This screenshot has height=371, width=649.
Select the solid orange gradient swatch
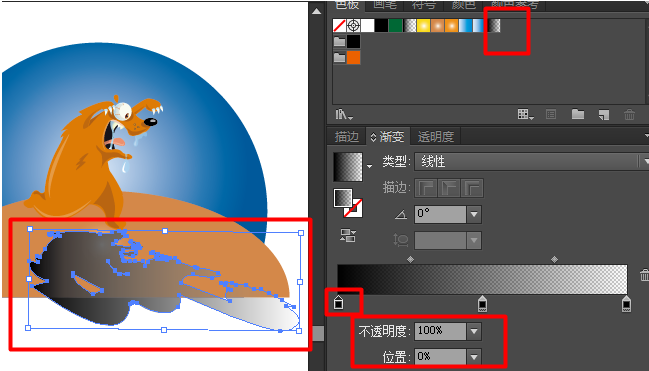tap(452, 26)
